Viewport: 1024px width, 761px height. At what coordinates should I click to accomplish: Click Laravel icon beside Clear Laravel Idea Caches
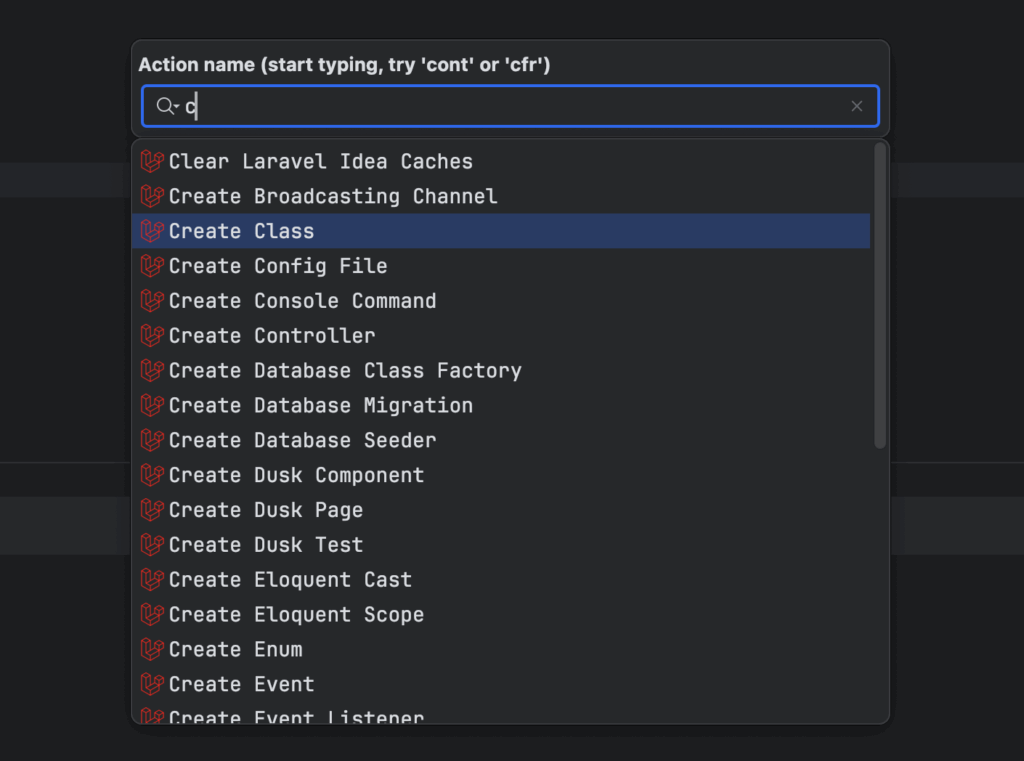[x=152, y=161]
